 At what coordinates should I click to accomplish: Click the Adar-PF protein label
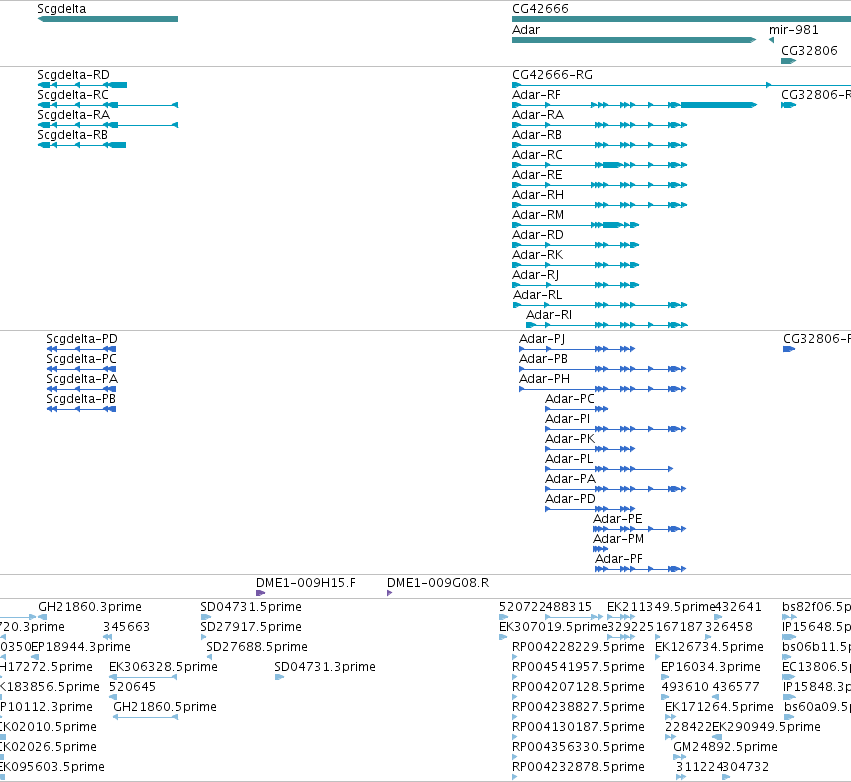pos(619,560)
